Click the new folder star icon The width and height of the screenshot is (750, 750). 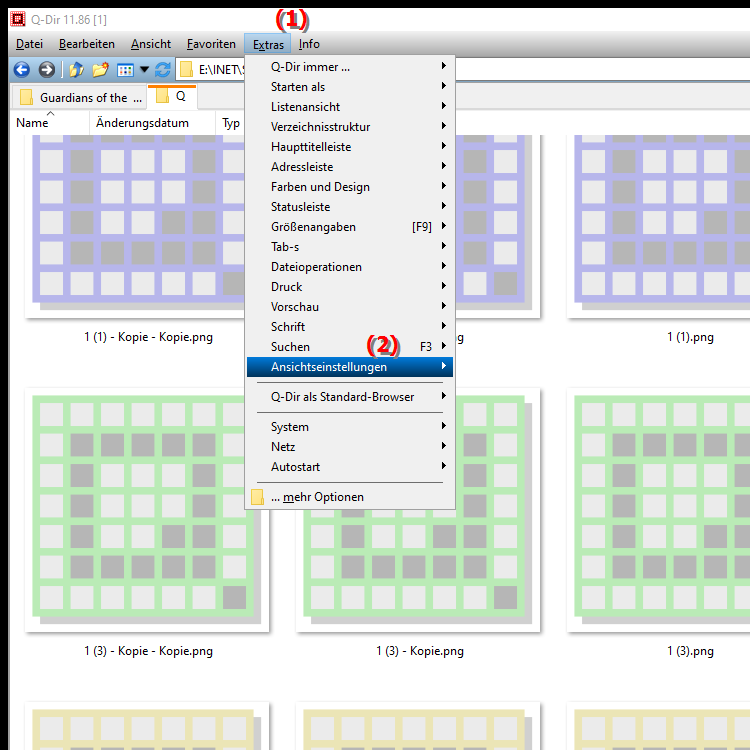[100, 70]
